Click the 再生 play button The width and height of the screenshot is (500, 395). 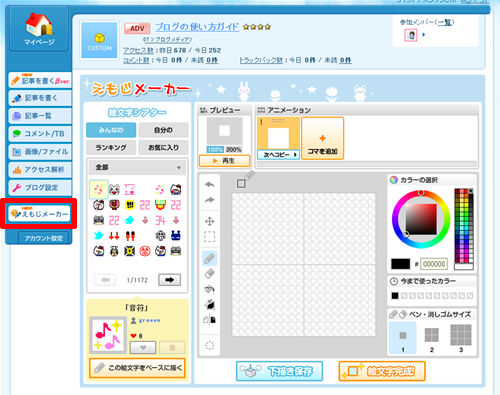[x=224, y=161]
